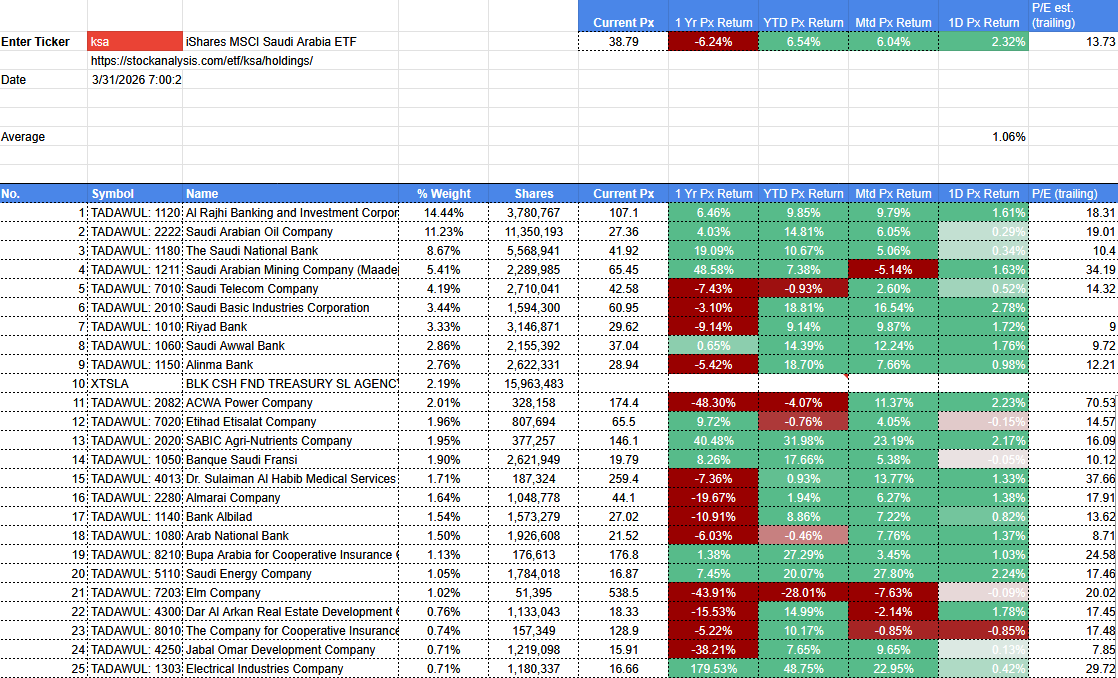Select the 'Symbol' column header
This screenshot has width=1118, height=678.
point(135,193)
